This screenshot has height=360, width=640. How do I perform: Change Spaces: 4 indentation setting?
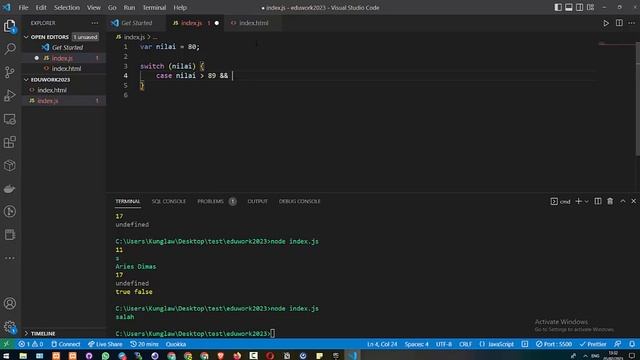pyautogui.click(x=416, y=344)
